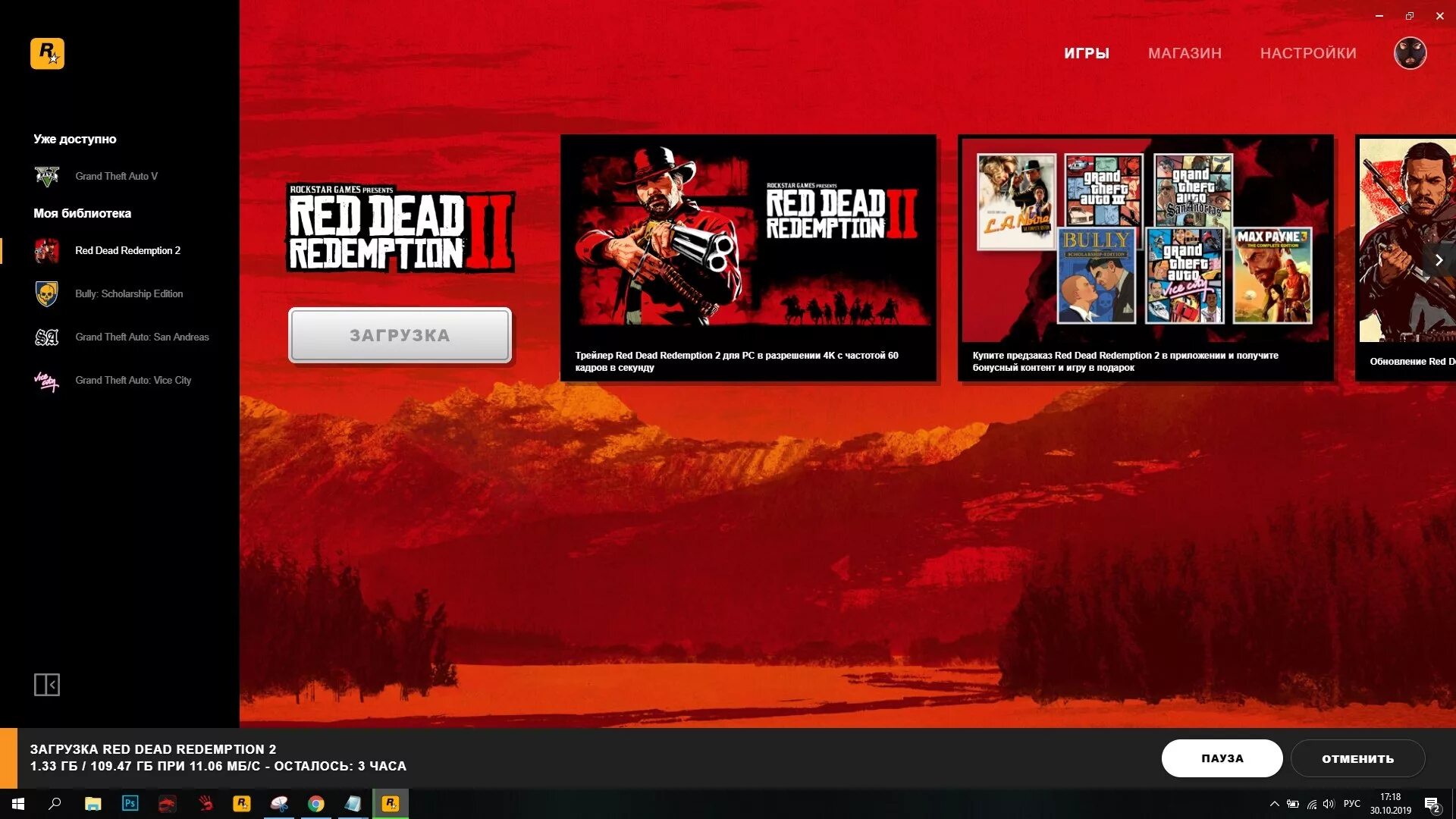This screenshot has width=1456, height=819.
Task: Click the paint palette taskbar icon
Action: (279, 804)
